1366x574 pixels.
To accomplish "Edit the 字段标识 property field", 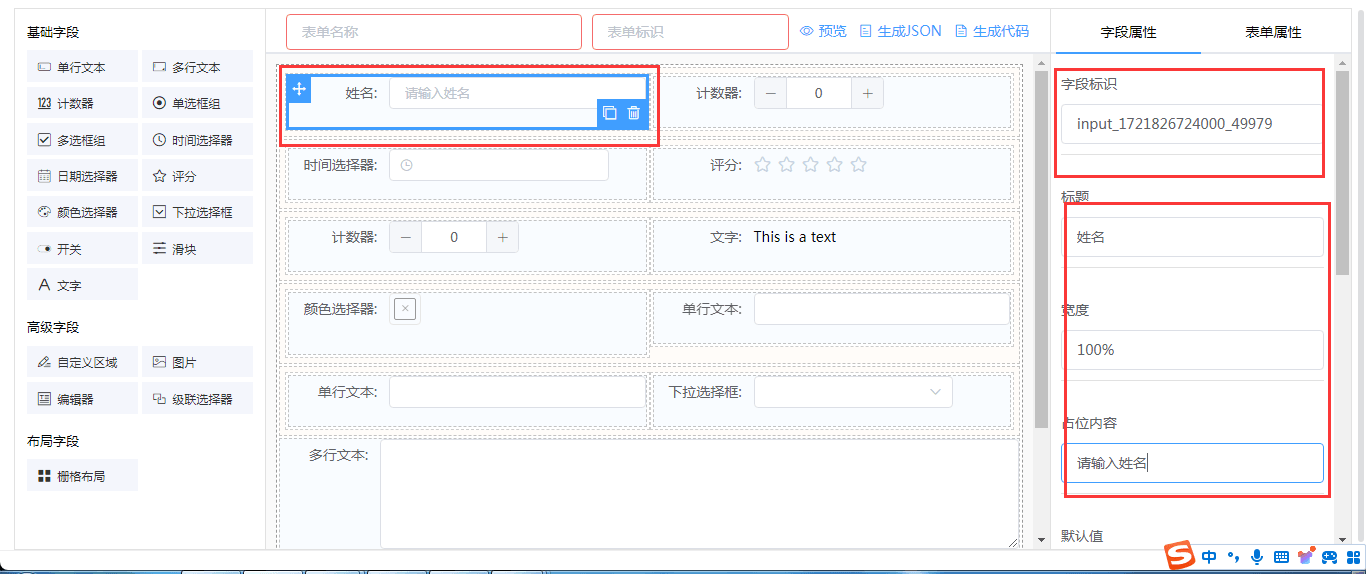I will click(1191, 124).
